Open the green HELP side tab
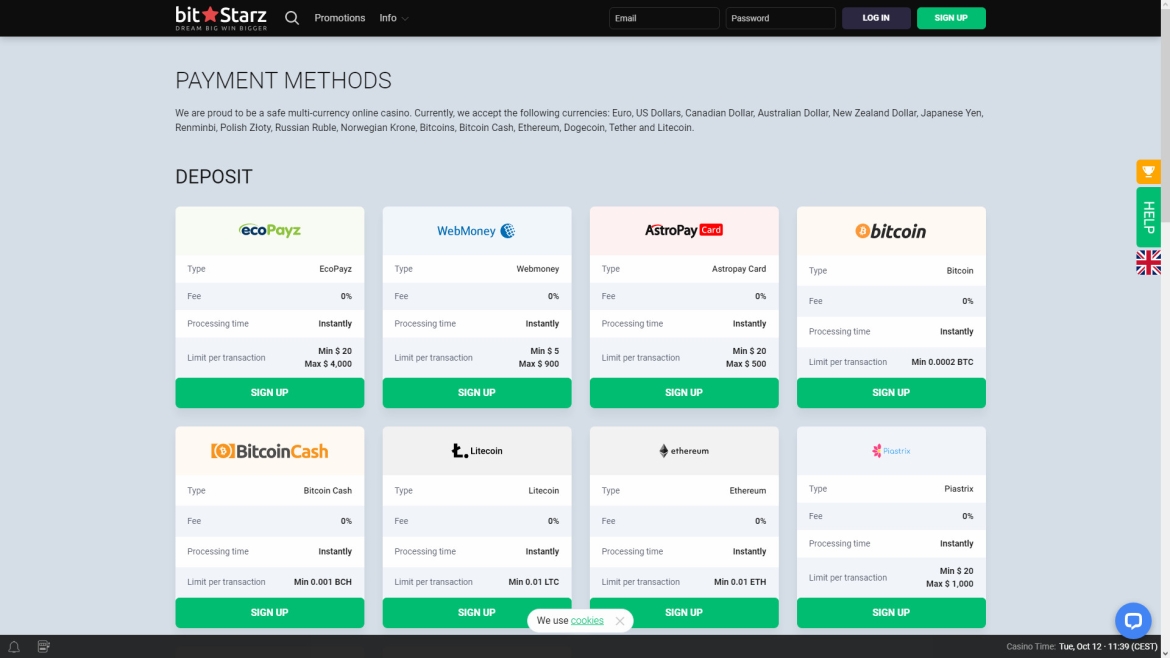 [1148, 217]
